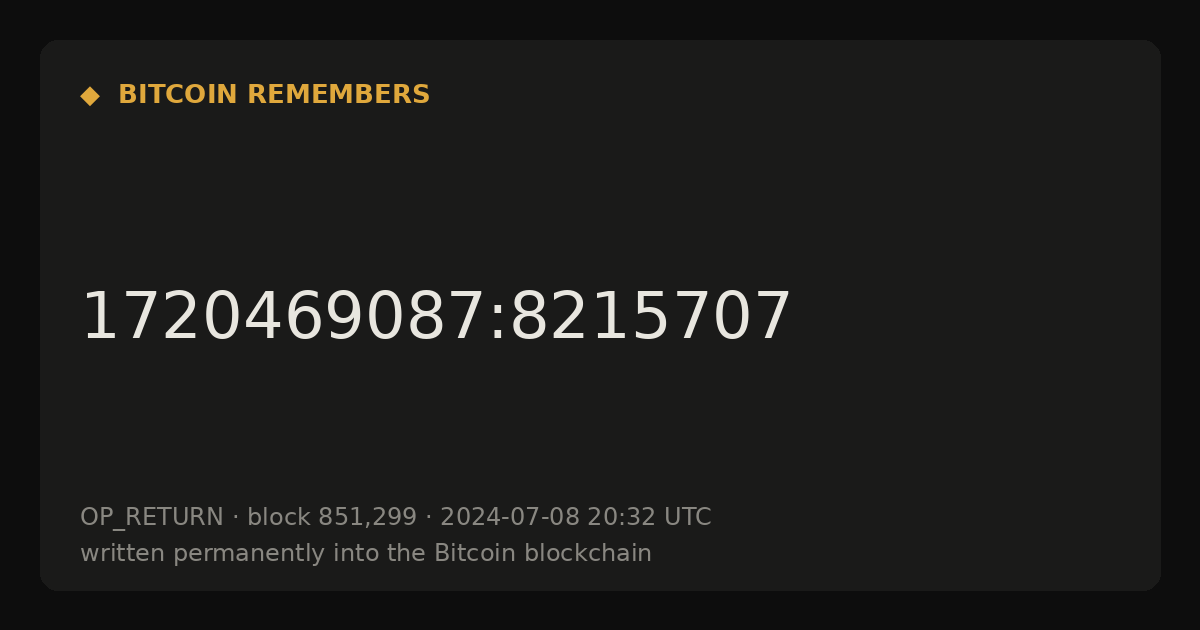Click the large message 1720469087:8215707
Image resolution: width=1200 pixels, height=630 pixels.
click(436, 317)
